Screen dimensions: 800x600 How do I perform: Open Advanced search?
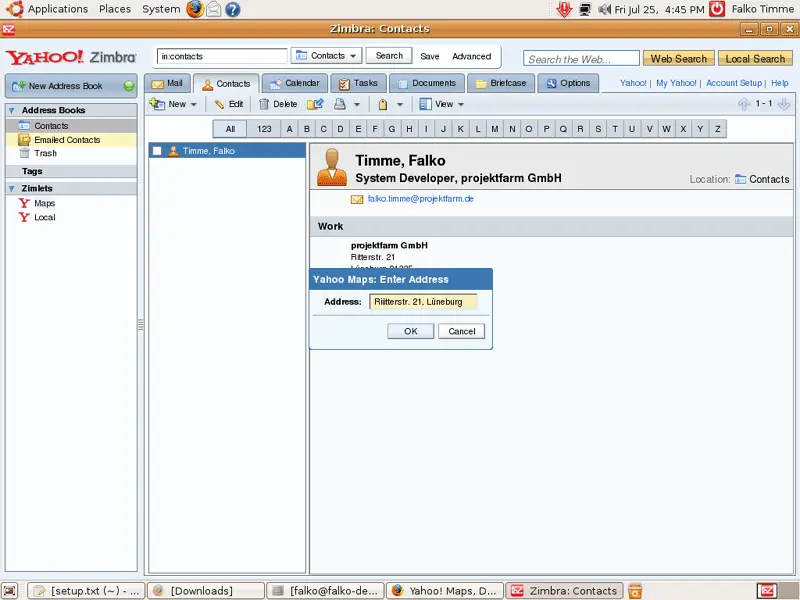[471, 56]
